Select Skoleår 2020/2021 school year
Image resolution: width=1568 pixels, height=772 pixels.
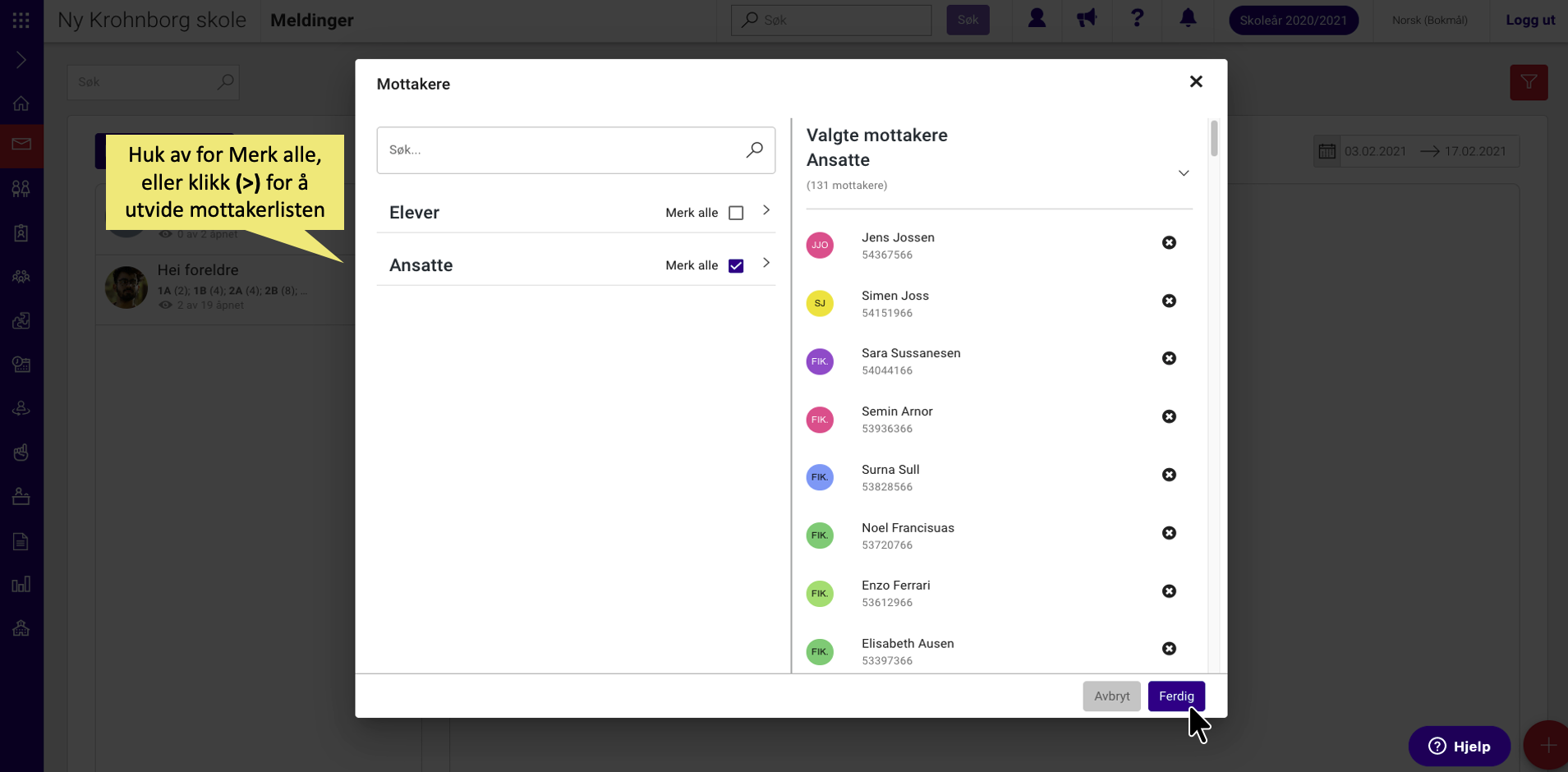pyautogui.click(x=1293, y=20)
